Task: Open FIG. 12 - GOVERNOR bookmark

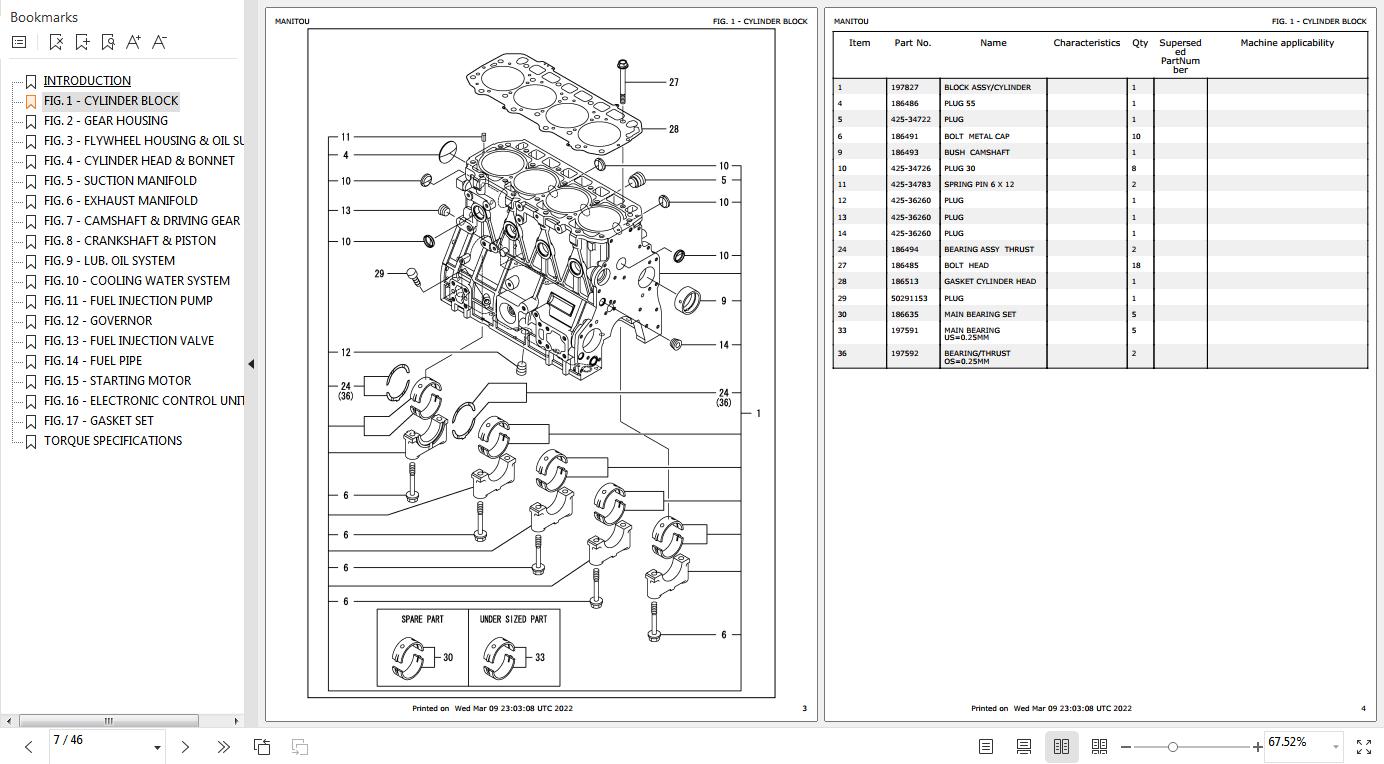Action: (x=98, y=321)
